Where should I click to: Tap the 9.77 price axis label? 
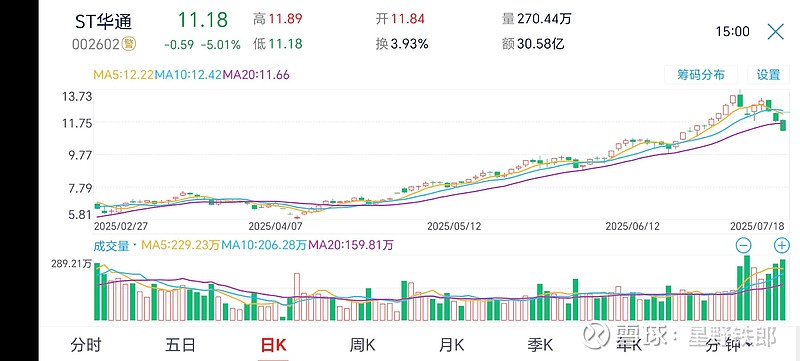click(81, 156)
